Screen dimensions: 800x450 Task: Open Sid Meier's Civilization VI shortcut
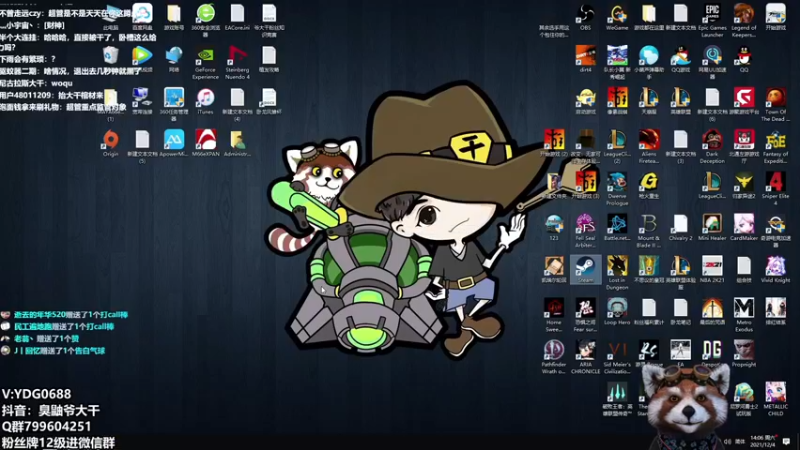pos(617,357)
